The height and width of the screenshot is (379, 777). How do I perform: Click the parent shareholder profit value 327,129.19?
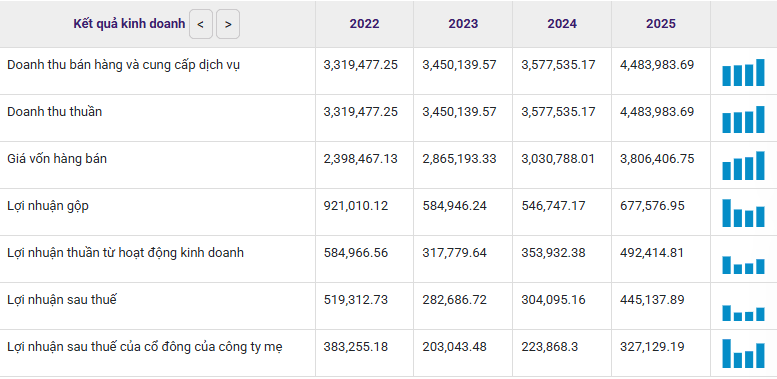coord(652,347)
